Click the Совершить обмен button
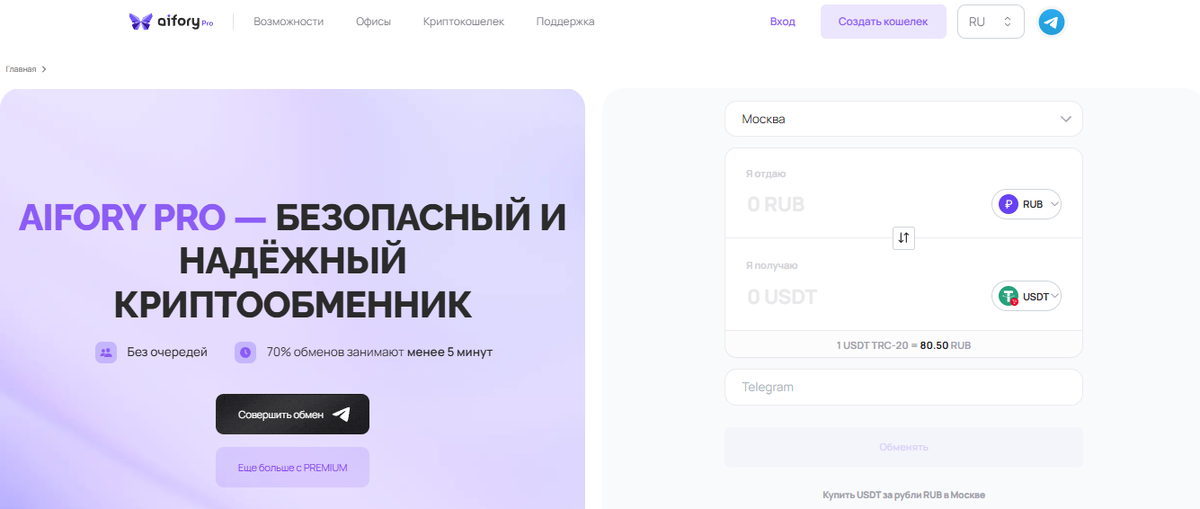The width and height of the screenshot is (1200, 509). (292, 414)
